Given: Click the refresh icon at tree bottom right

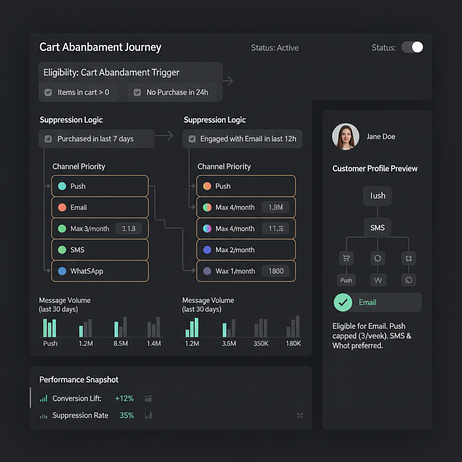Looking at the screenshot, I should click(x=408, y=280).
